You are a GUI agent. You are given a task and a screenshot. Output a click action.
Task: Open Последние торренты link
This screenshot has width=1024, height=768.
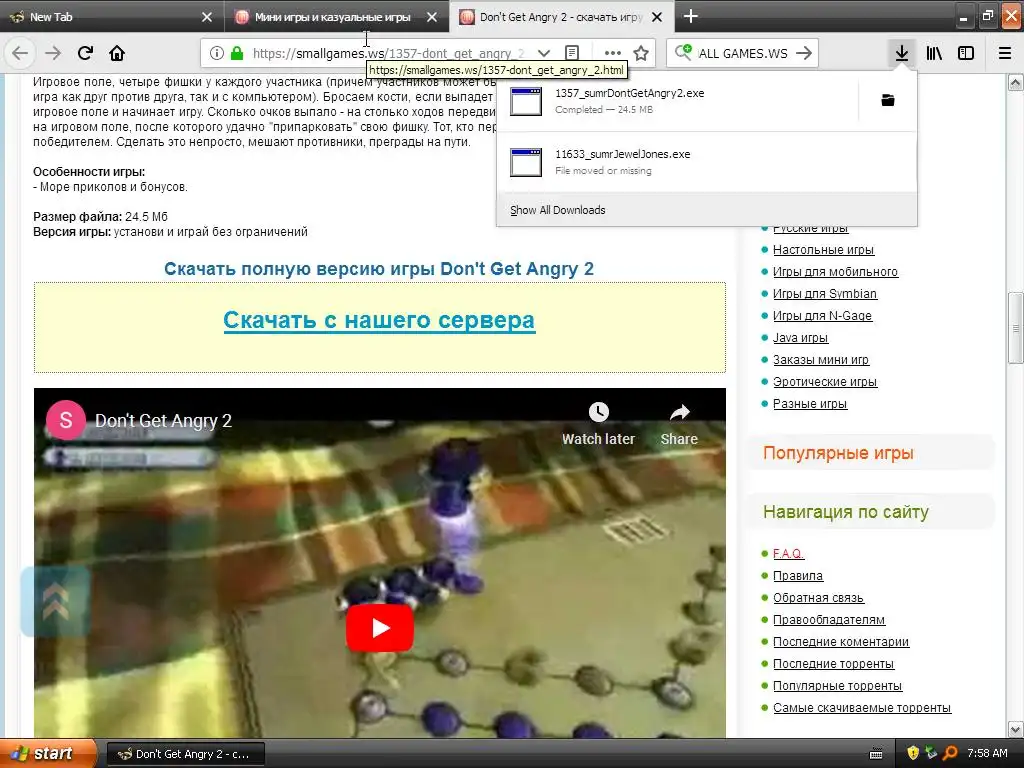click(833, 664)
